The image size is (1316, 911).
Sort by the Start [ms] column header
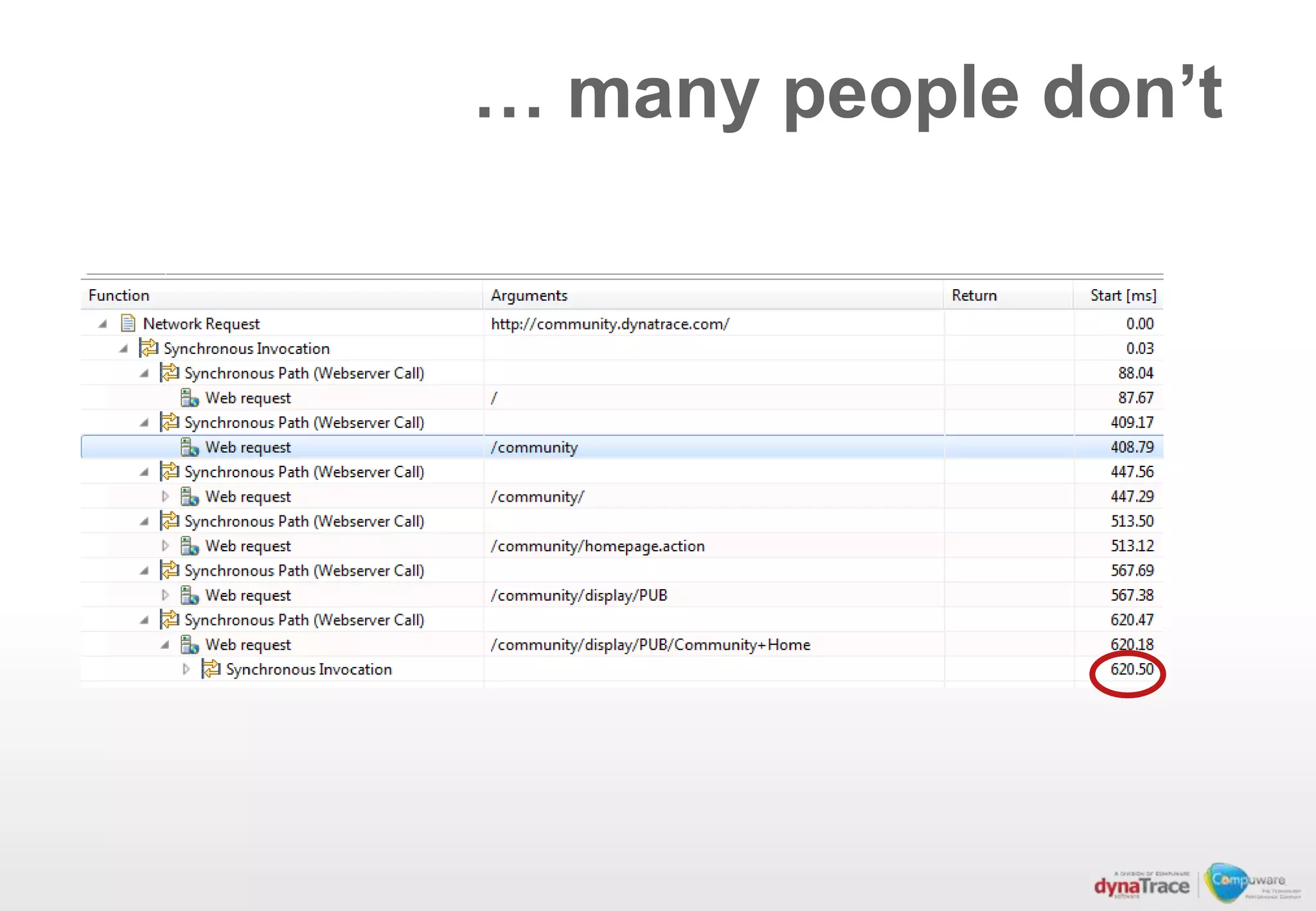click(1118, 296)
